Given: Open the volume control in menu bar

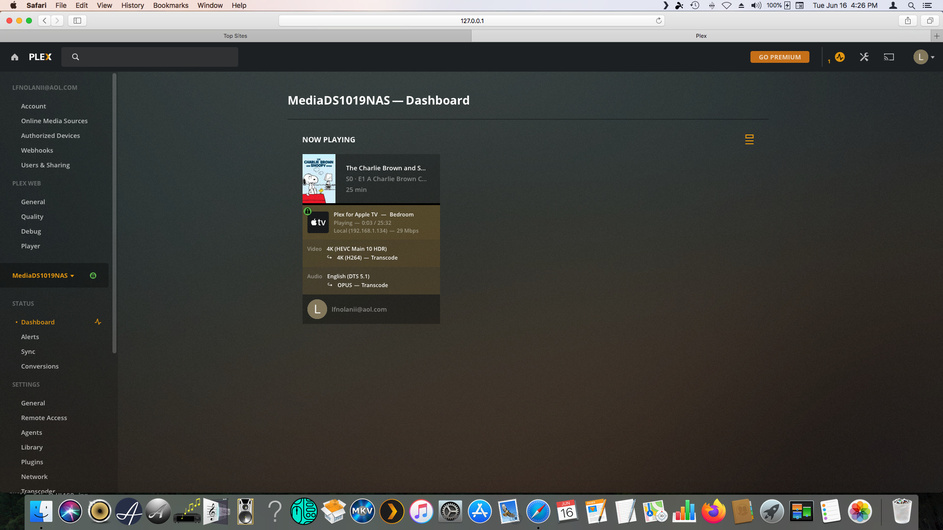Looking at the screenshot, I should click(756, 5).
